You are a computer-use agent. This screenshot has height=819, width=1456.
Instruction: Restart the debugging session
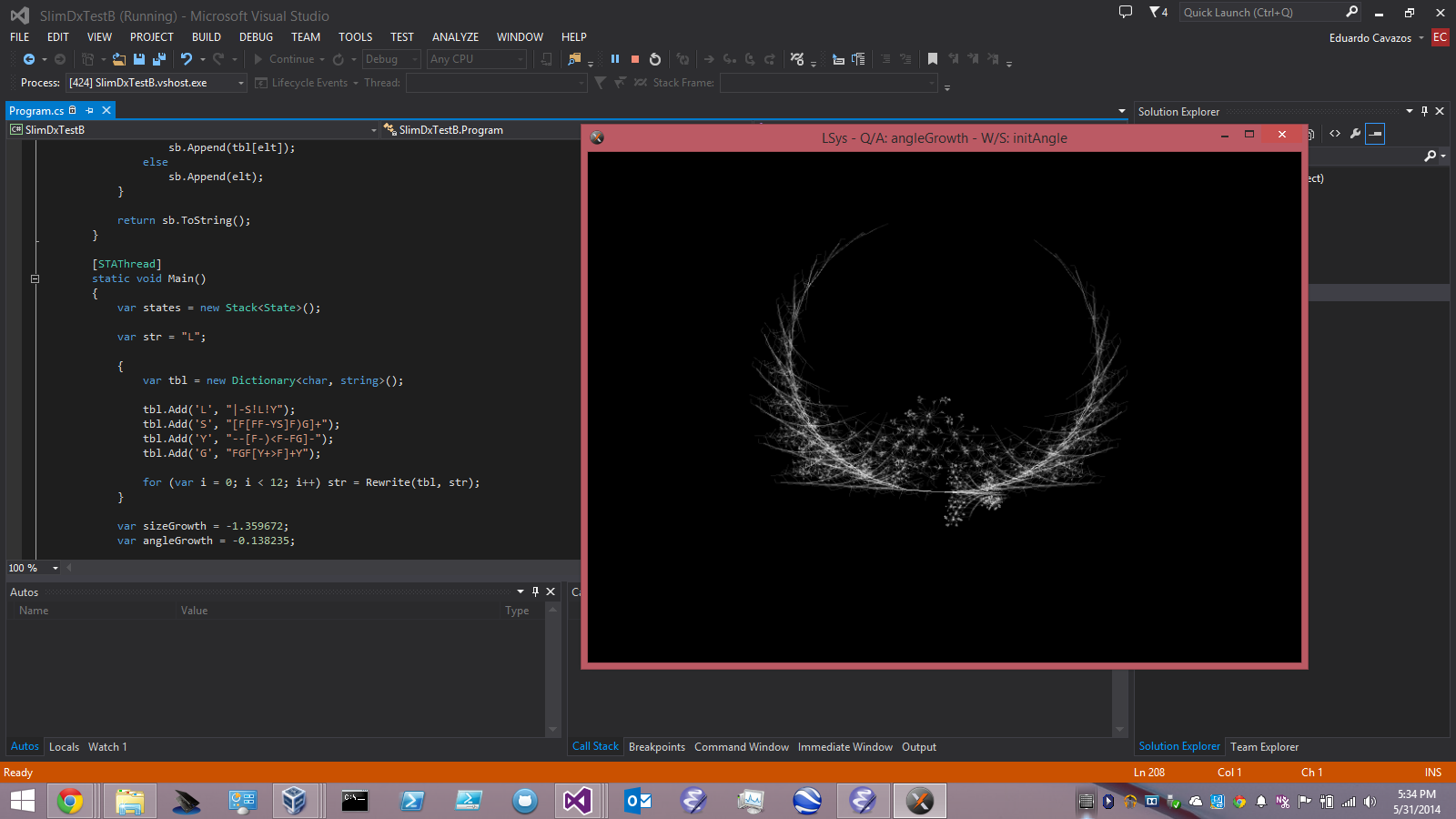(x=655, y=59)
